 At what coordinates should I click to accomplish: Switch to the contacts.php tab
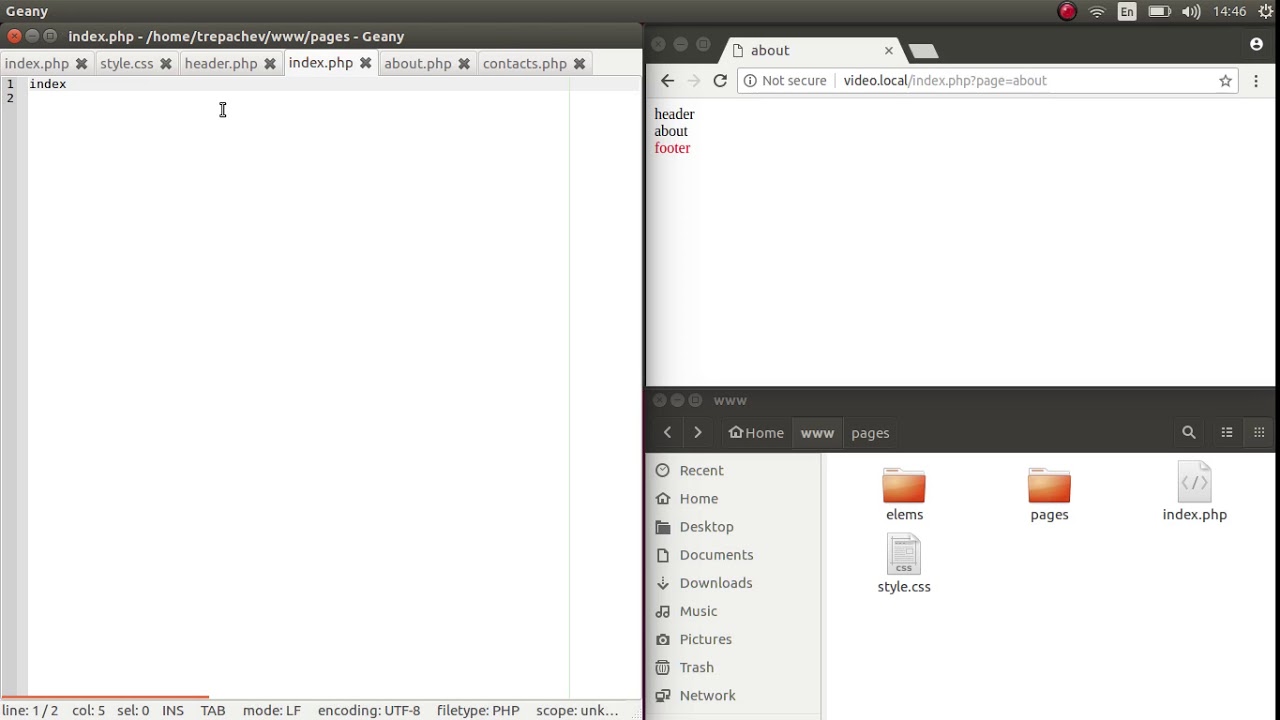tap(525, 63)
